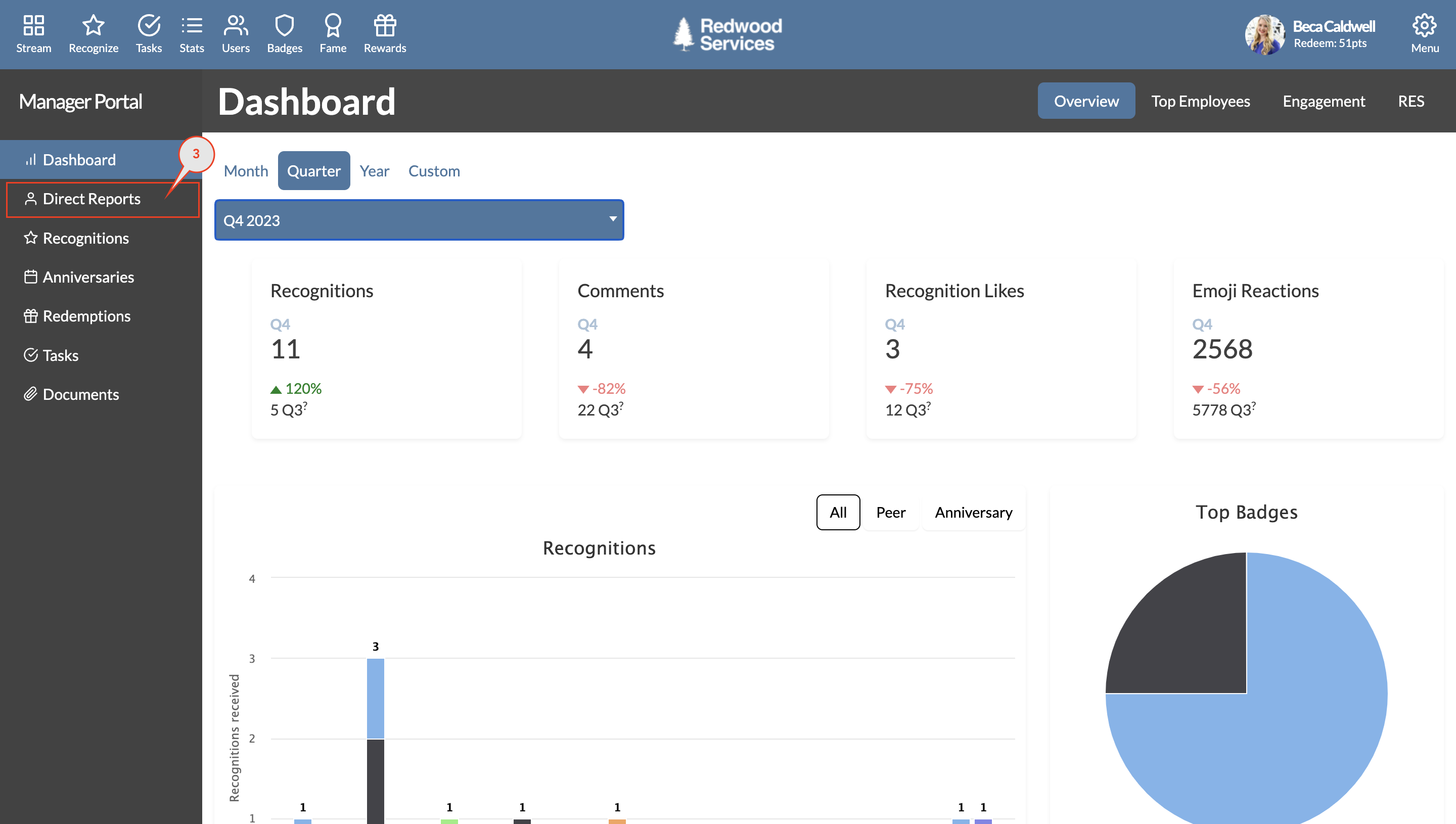This screenshot has width=1456, height=824.
Task: Open the Fame ribbon icon
Action: pos(333,25)
